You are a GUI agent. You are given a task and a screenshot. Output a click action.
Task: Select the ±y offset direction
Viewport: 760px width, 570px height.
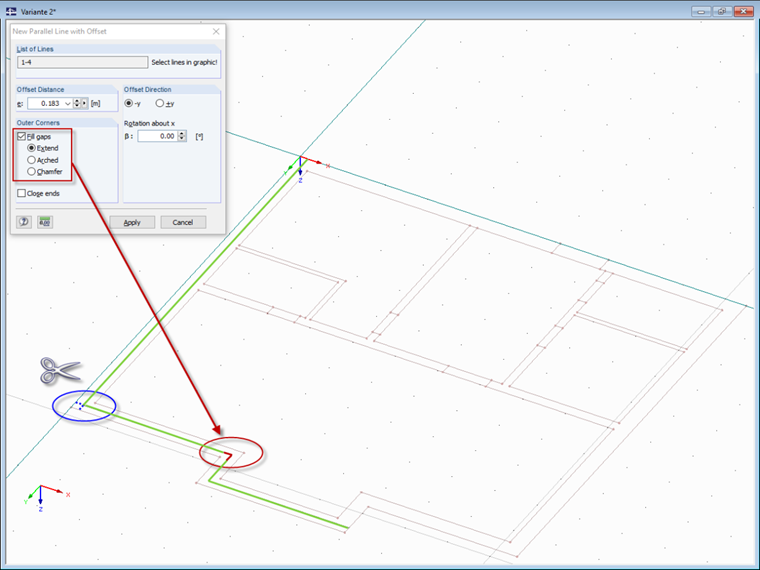159,103
